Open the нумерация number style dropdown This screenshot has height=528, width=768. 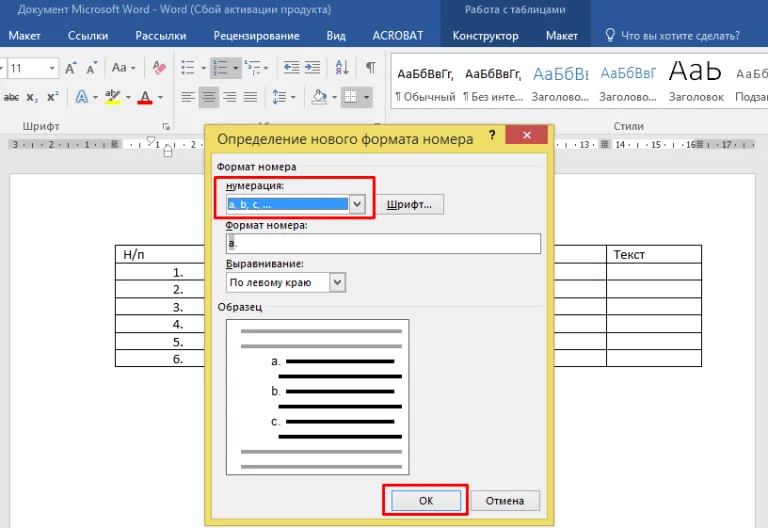[358, 204]
